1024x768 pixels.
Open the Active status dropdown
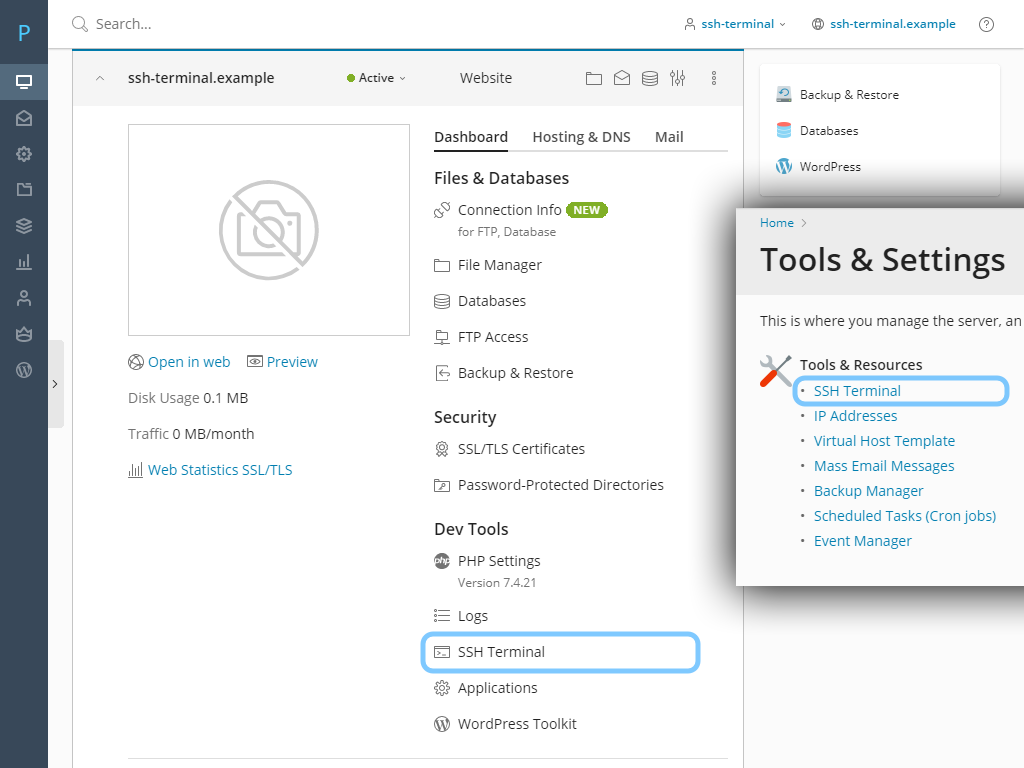pyautogui.click(x=377, y=78)
